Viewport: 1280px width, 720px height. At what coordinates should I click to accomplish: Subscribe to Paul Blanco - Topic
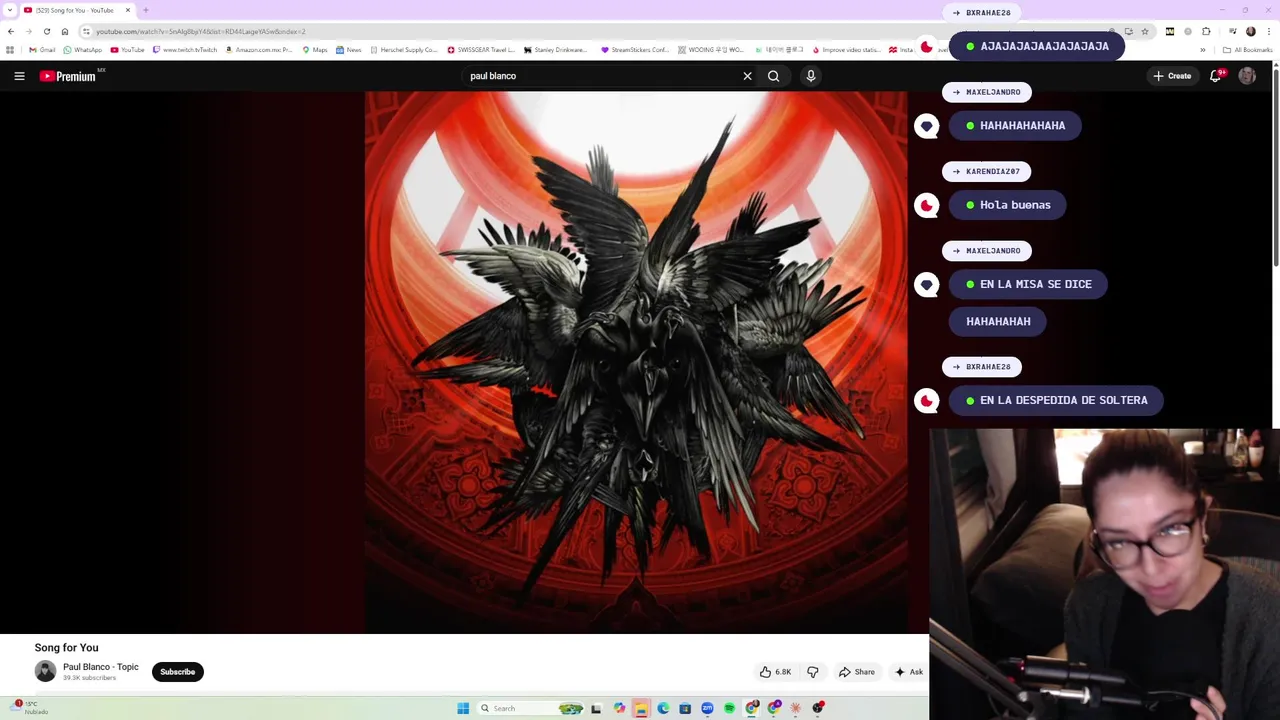(x=178, y=672)
